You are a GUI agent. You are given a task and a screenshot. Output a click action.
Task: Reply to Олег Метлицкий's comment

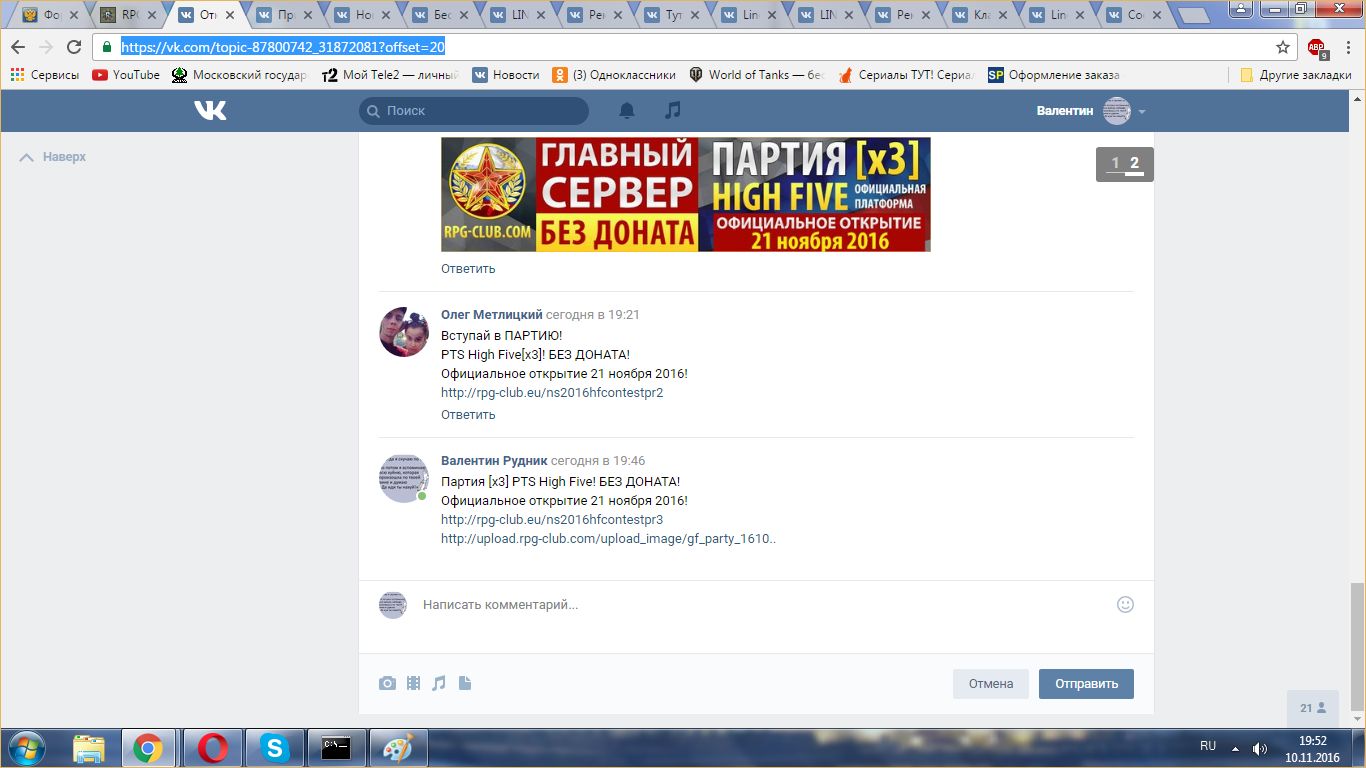[x=468, y=414]
